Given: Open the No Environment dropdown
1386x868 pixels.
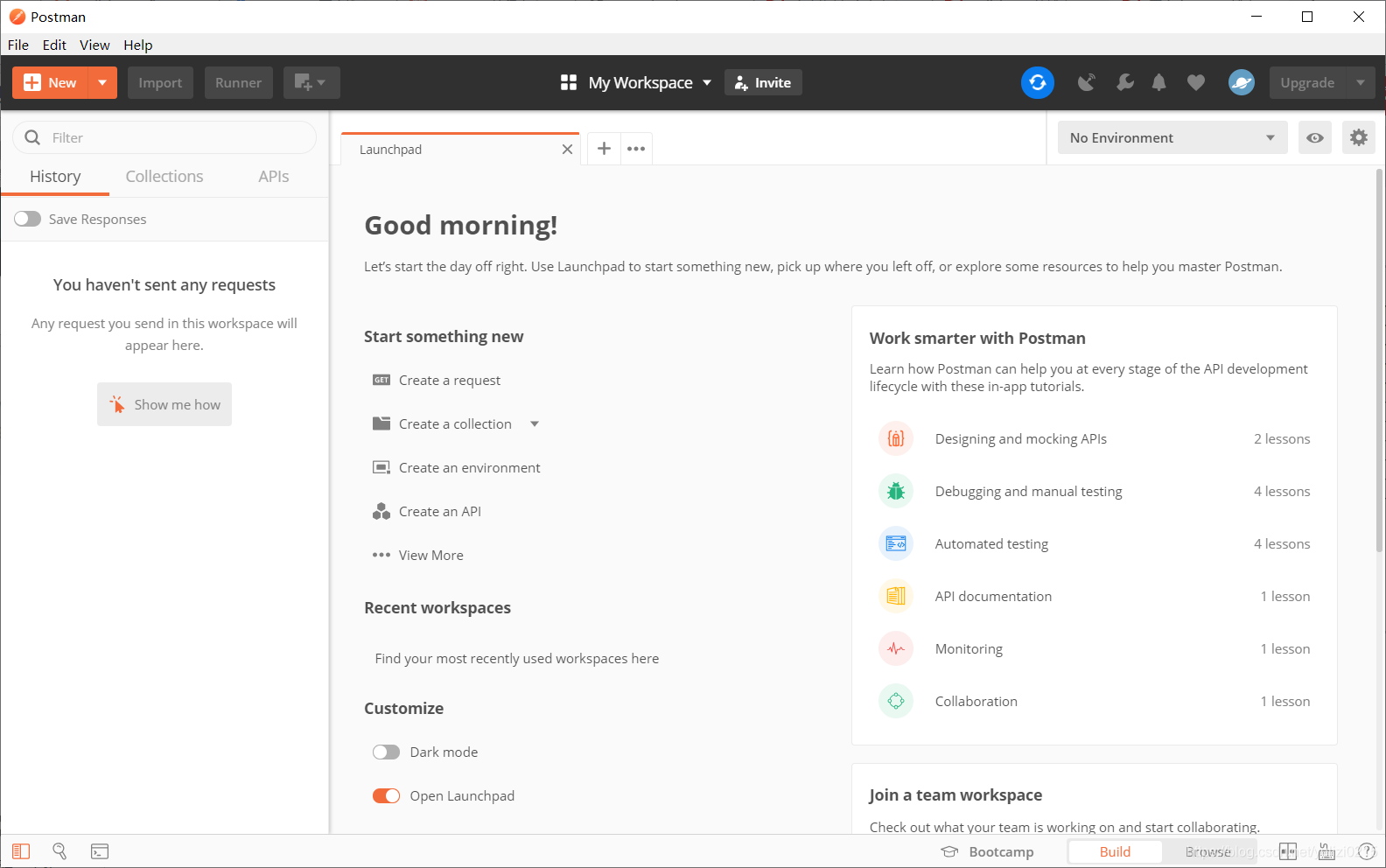Looking at the screenshot, I should pyautogui.click(x=1172, y=137).
